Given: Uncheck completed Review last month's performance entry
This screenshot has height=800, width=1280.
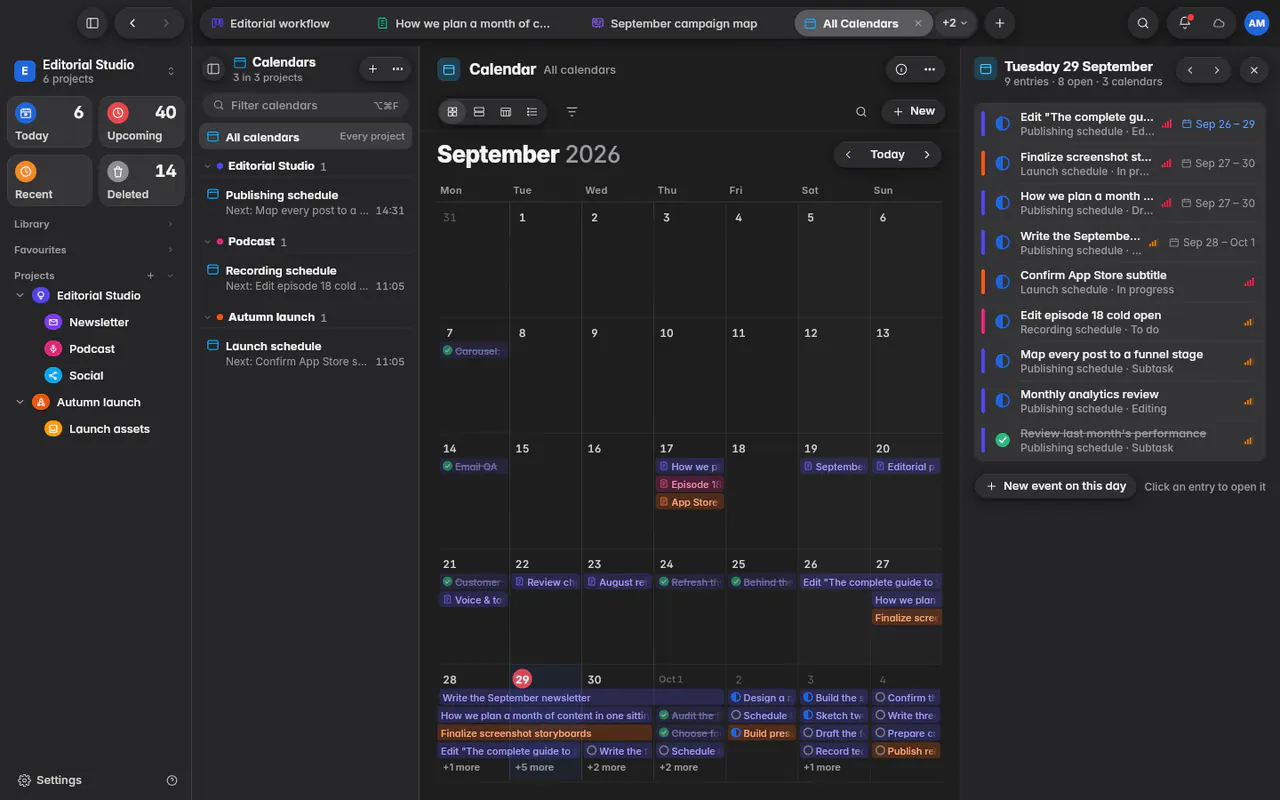Looking at the screenshot, I should click(1003, 440).
